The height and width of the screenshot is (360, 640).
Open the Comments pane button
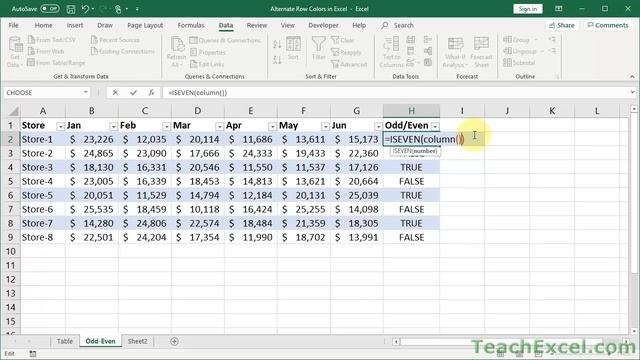click(x=608, y=25)
